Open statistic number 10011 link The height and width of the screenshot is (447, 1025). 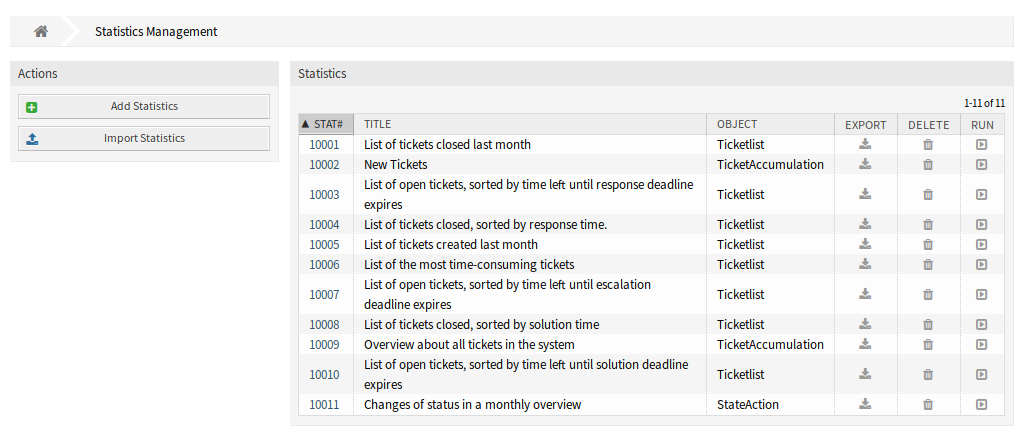[x=324, y=405]
